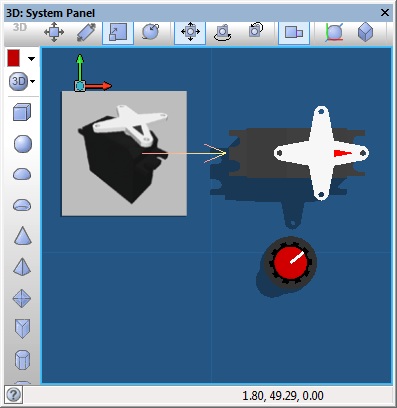Image resolution: width=397 pixels, height=408 pixels.
Task: Toggle the active scale object tool
Action: (x=118, y=33)
